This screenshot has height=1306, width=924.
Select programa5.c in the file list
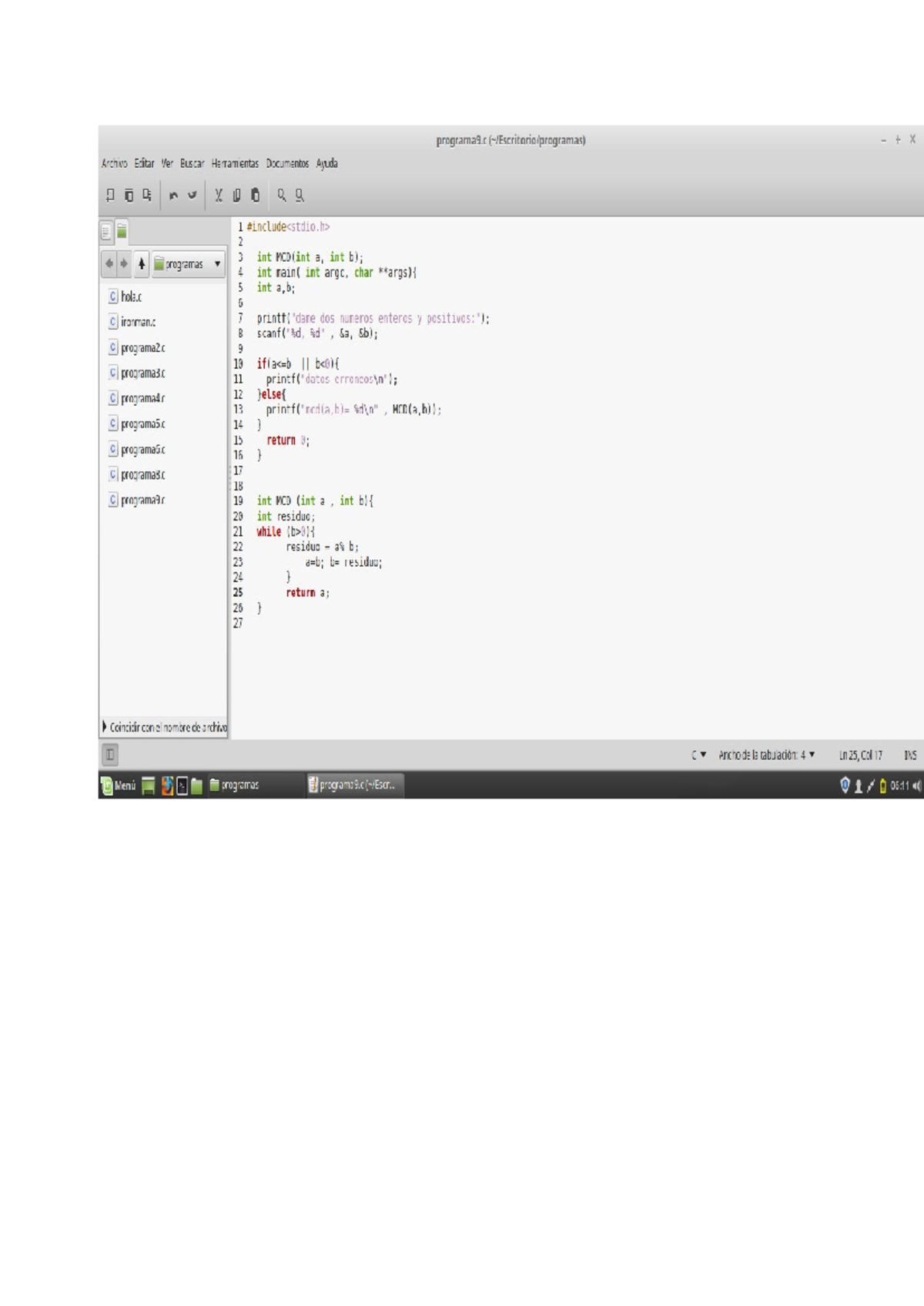pos(142,424)
